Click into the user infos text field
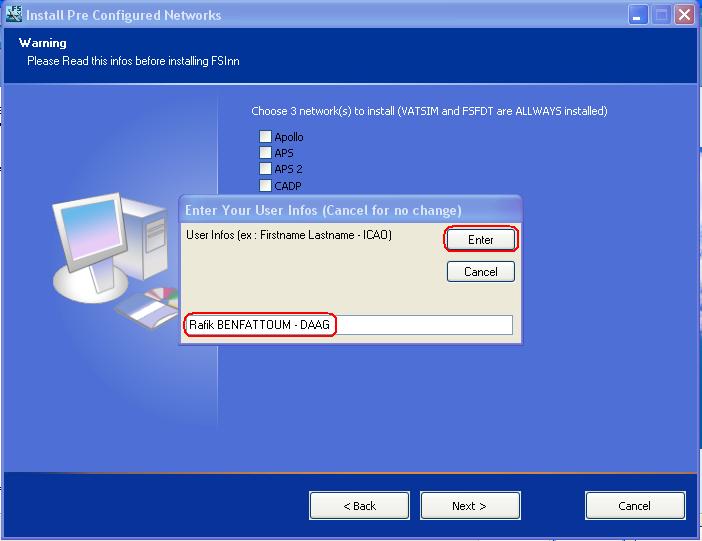This screenshot has height=541, width=702. coord(348,325)
